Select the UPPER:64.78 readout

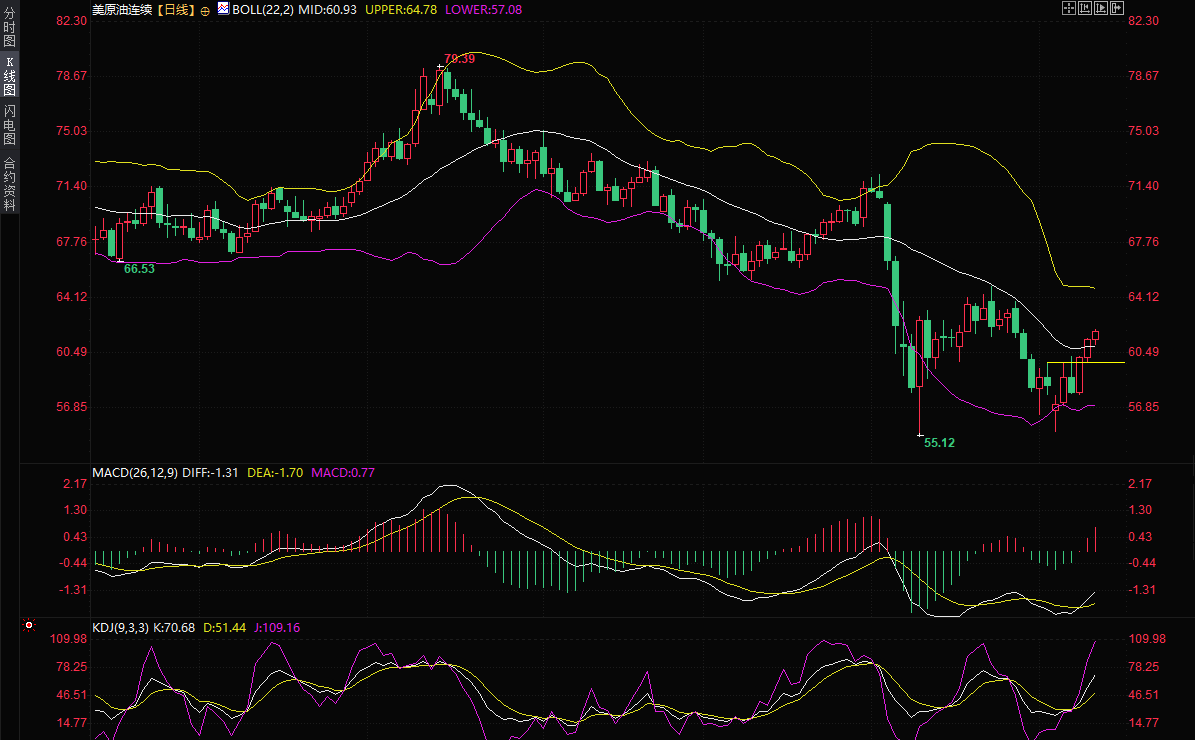pos(401,10)
